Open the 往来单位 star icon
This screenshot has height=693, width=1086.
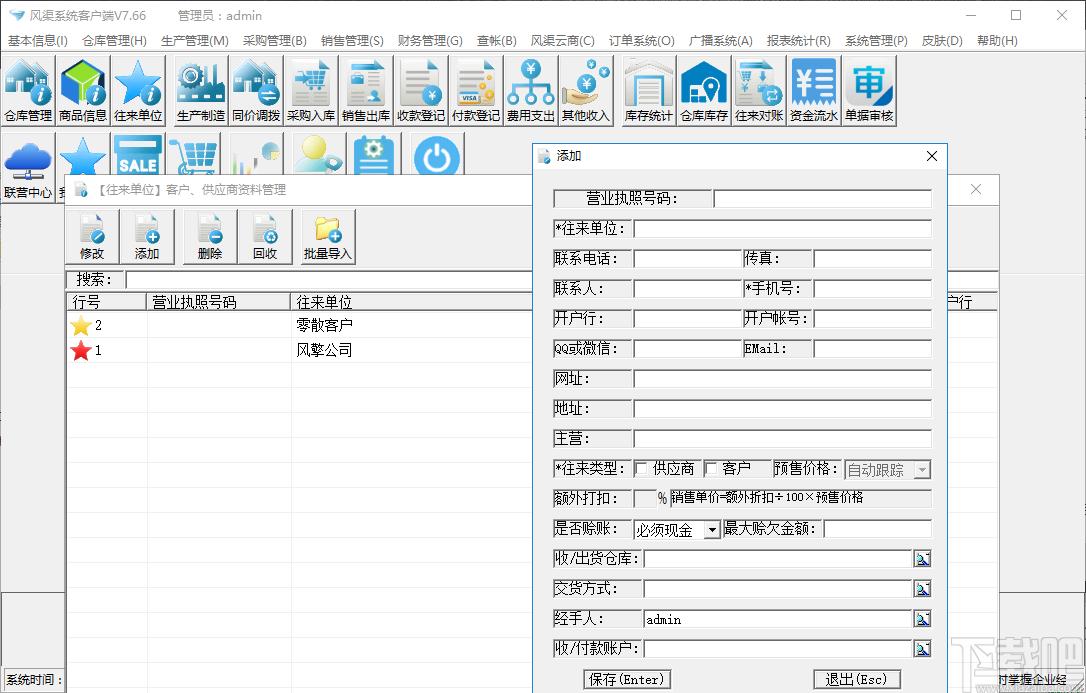click(138, 91)
